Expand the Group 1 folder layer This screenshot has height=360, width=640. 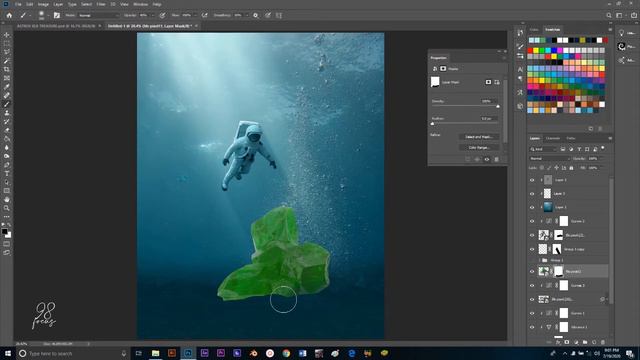point(540,260)
